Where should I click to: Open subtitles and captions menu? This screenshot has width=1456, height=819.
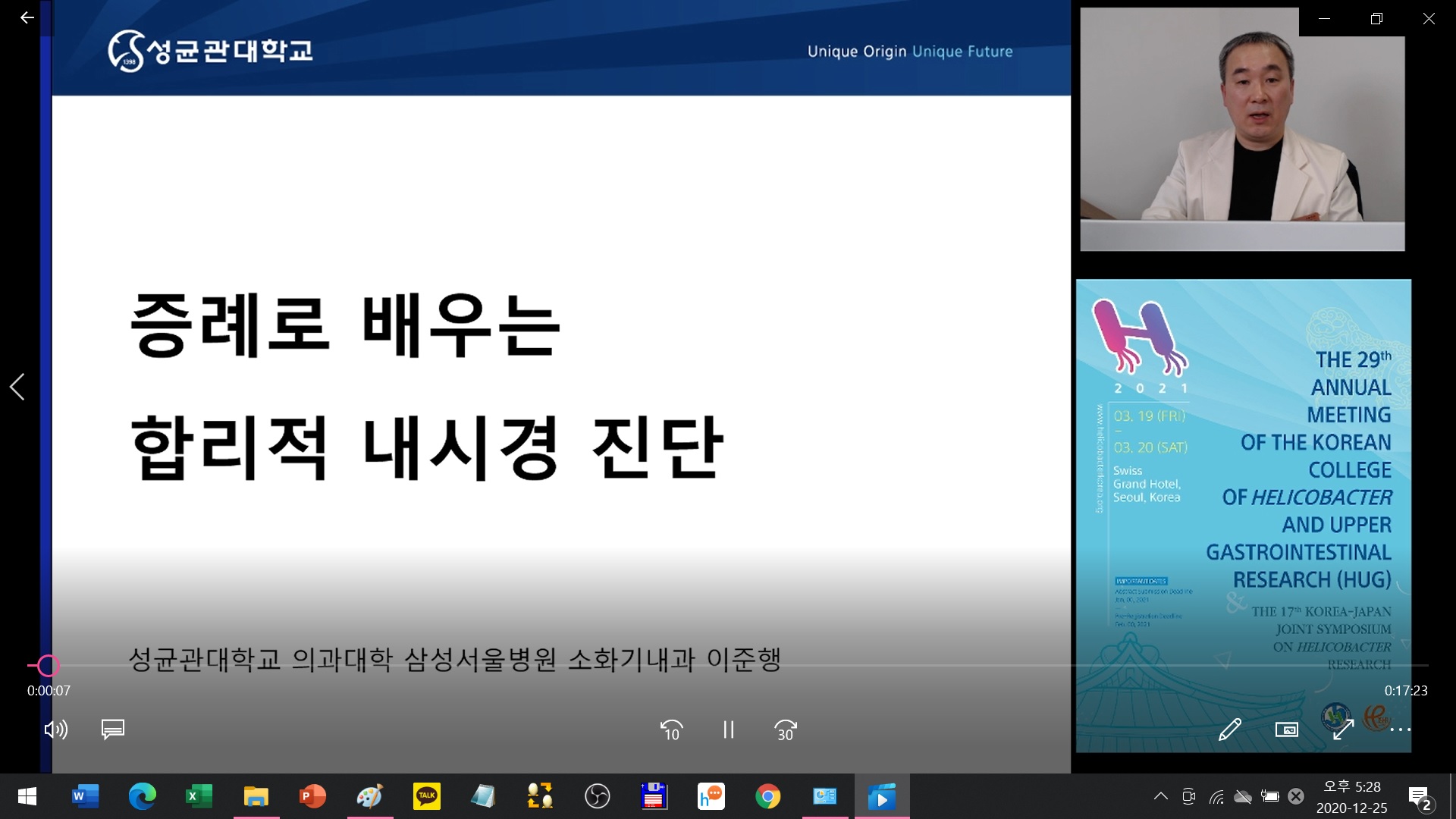coord(113,730)
